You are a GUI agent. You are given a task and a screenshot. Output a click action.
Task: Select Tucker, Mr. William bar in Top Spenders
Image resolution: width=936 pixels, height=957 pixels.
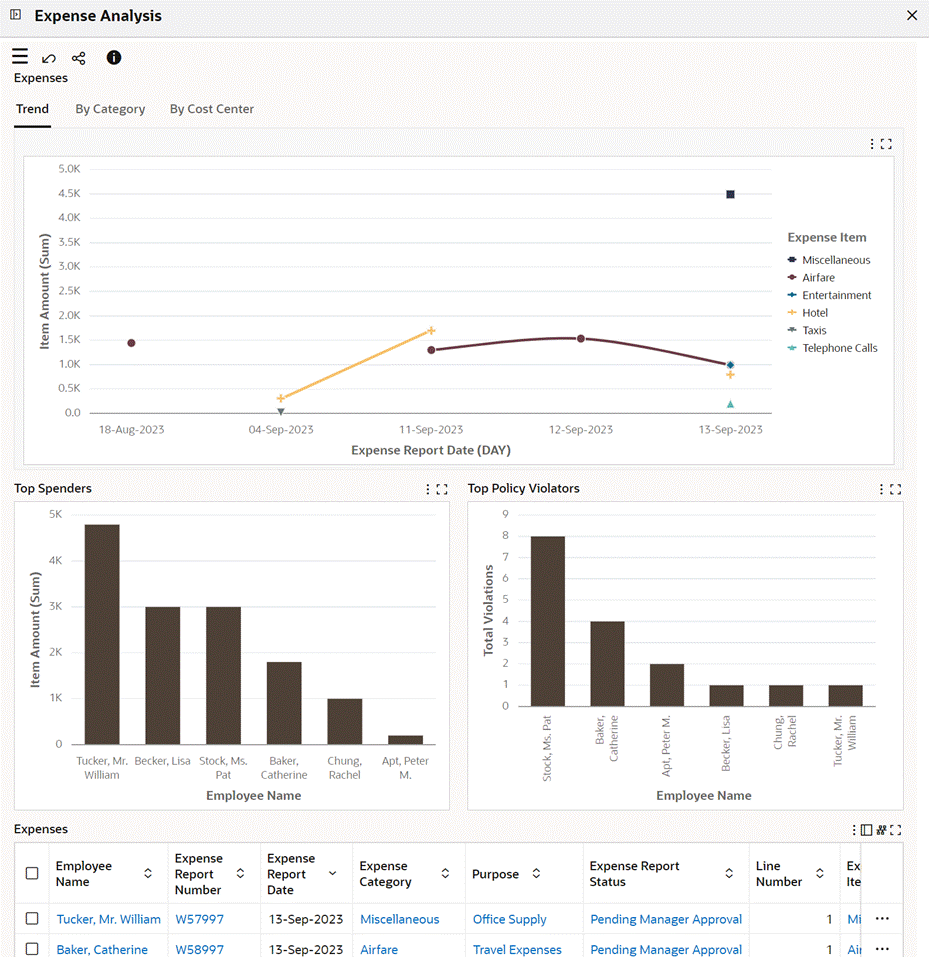click(102, 634)
